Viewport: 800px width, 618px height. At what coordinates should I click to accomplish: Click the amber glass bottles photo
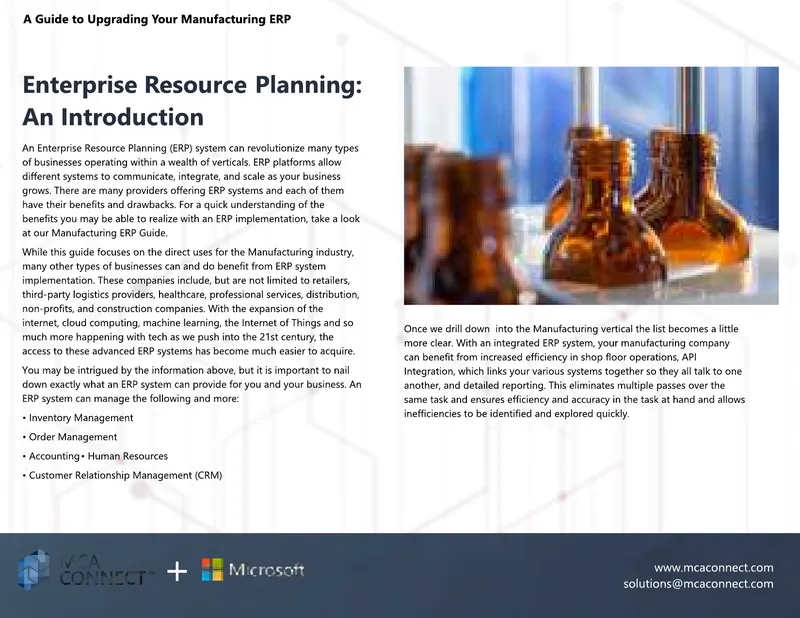(x=591, y=186)
